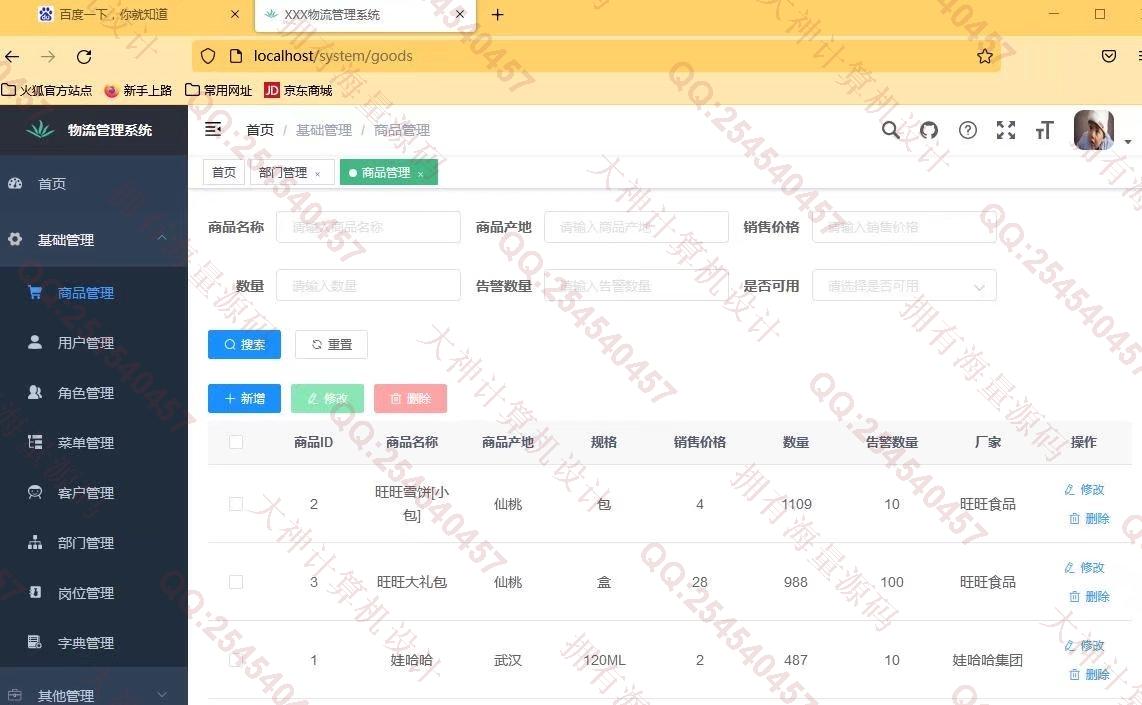Viewport: 1142px width, 705px height.
Task: Toggle fullscreen icon in header
Action: [x=1006, y=130]
